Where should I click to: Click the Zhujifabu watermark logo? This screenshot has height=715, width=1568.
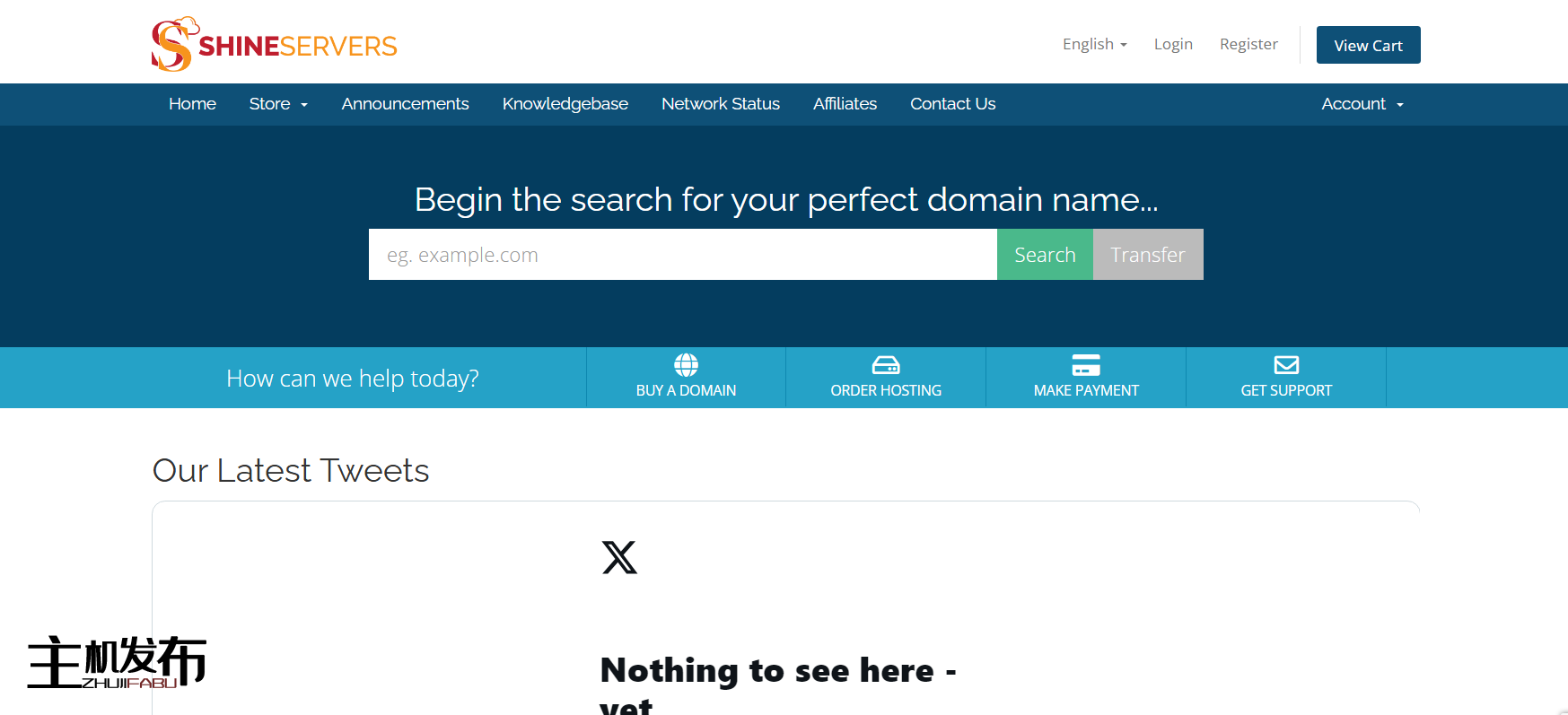pos(117,662)
